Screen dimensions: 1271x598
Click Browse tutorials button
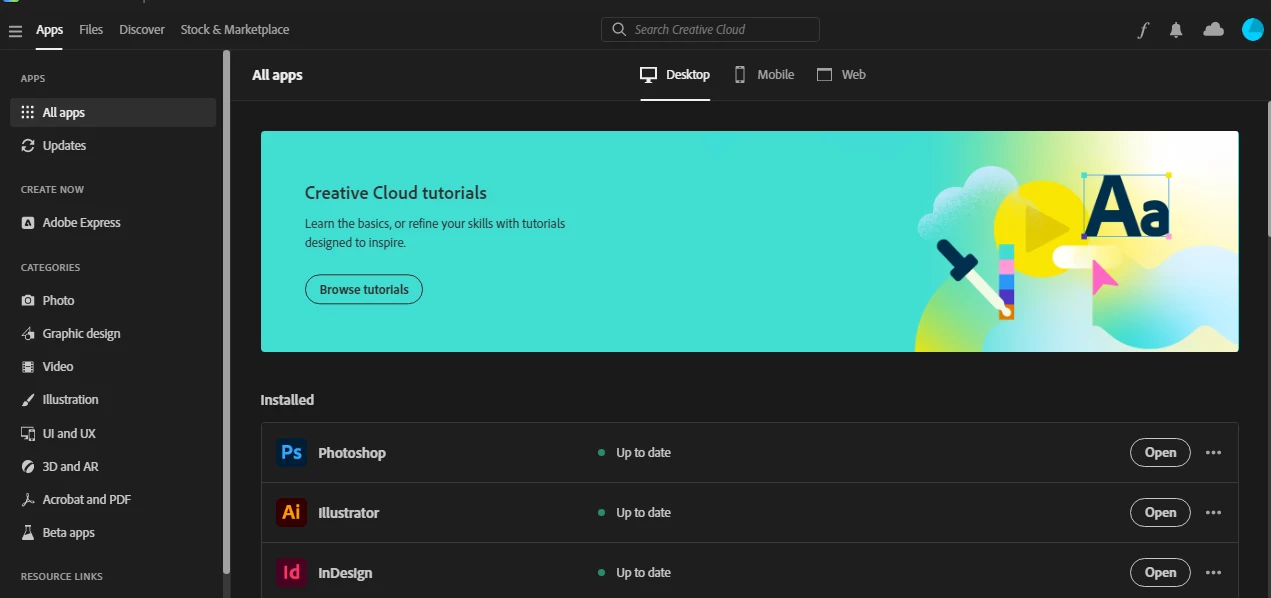pyautogui.click(x=364, y=290)
